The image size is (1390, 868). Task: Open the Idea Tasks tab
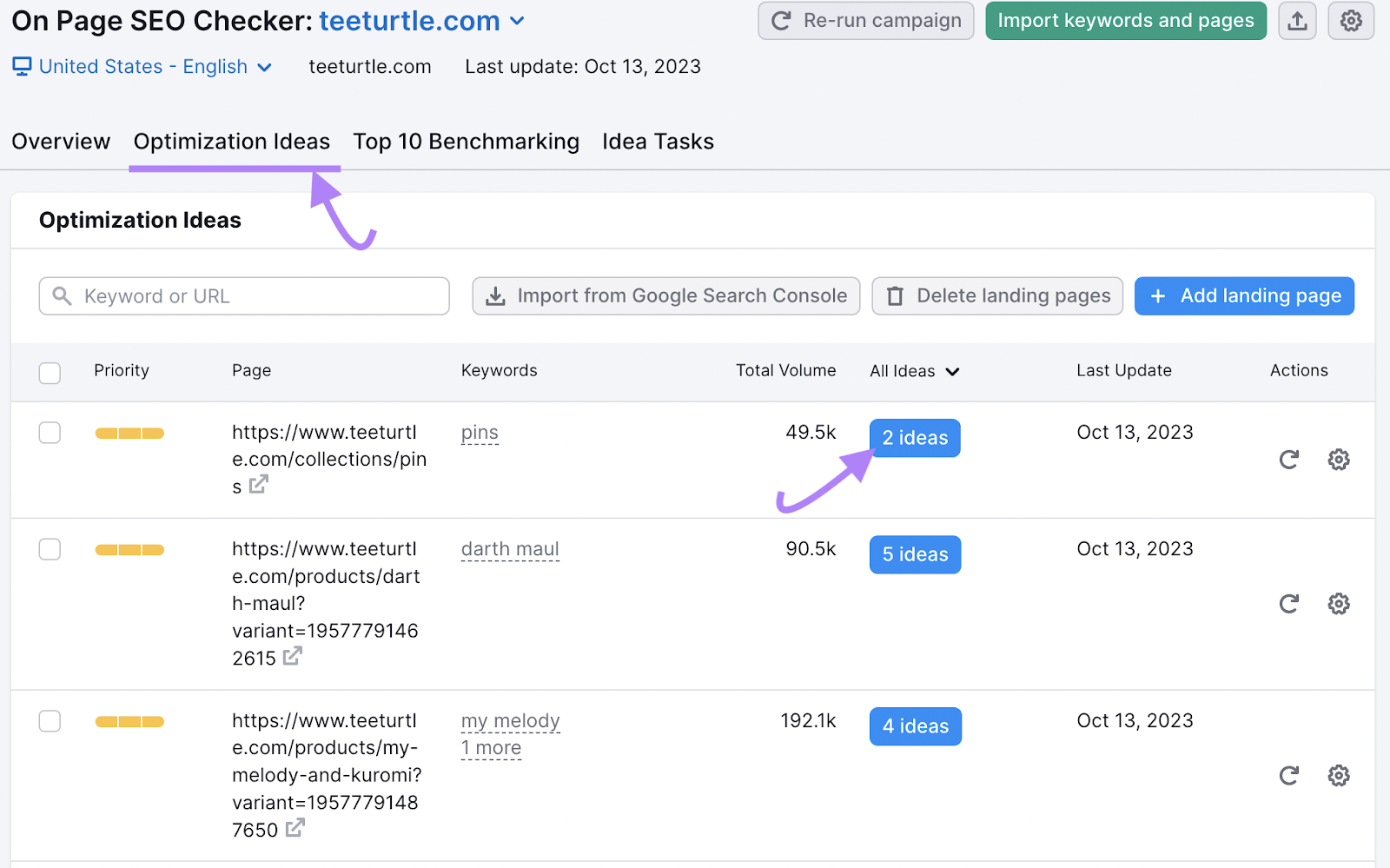[x=658, y=141]
